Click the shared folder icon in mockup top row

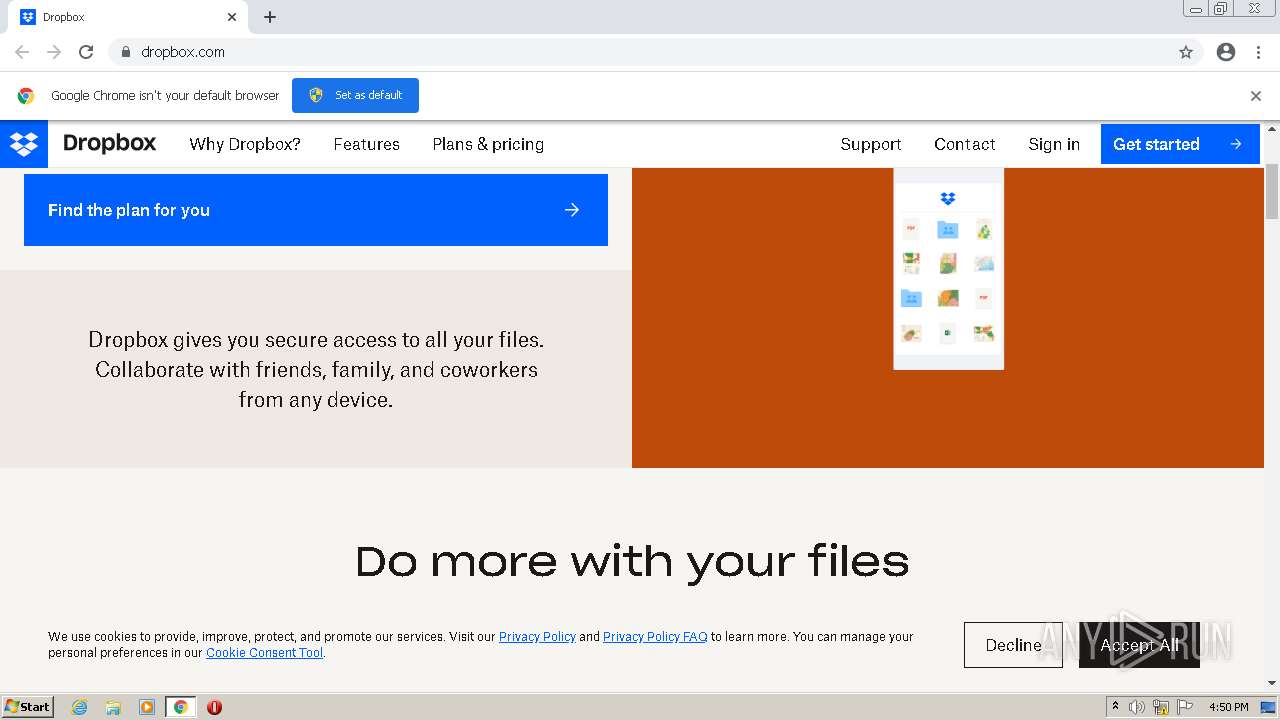(x=948, y=230)
